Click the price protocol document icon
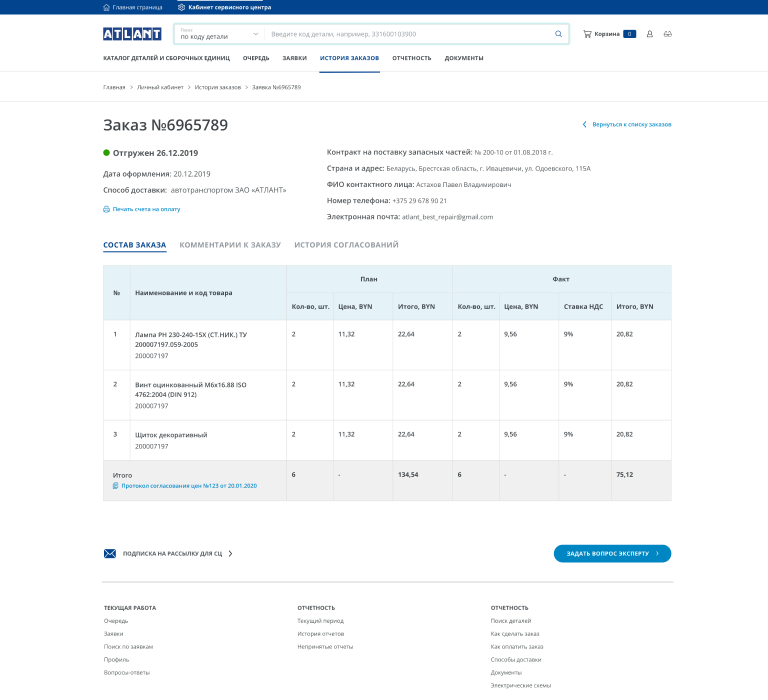768x700 pixels. [115, 485]
